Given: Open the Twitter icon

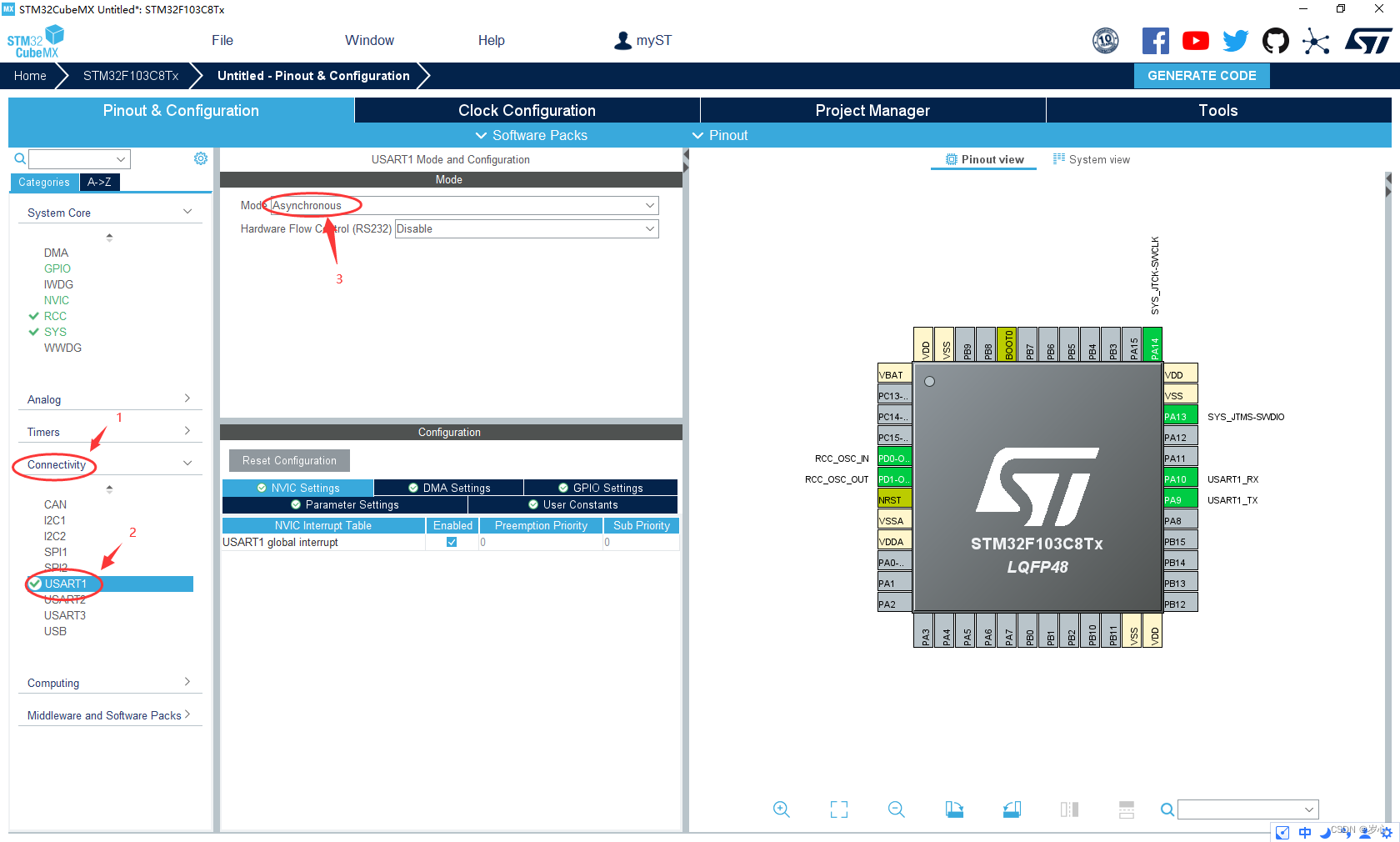Looking at the screenshot, I should [1235, 41].
